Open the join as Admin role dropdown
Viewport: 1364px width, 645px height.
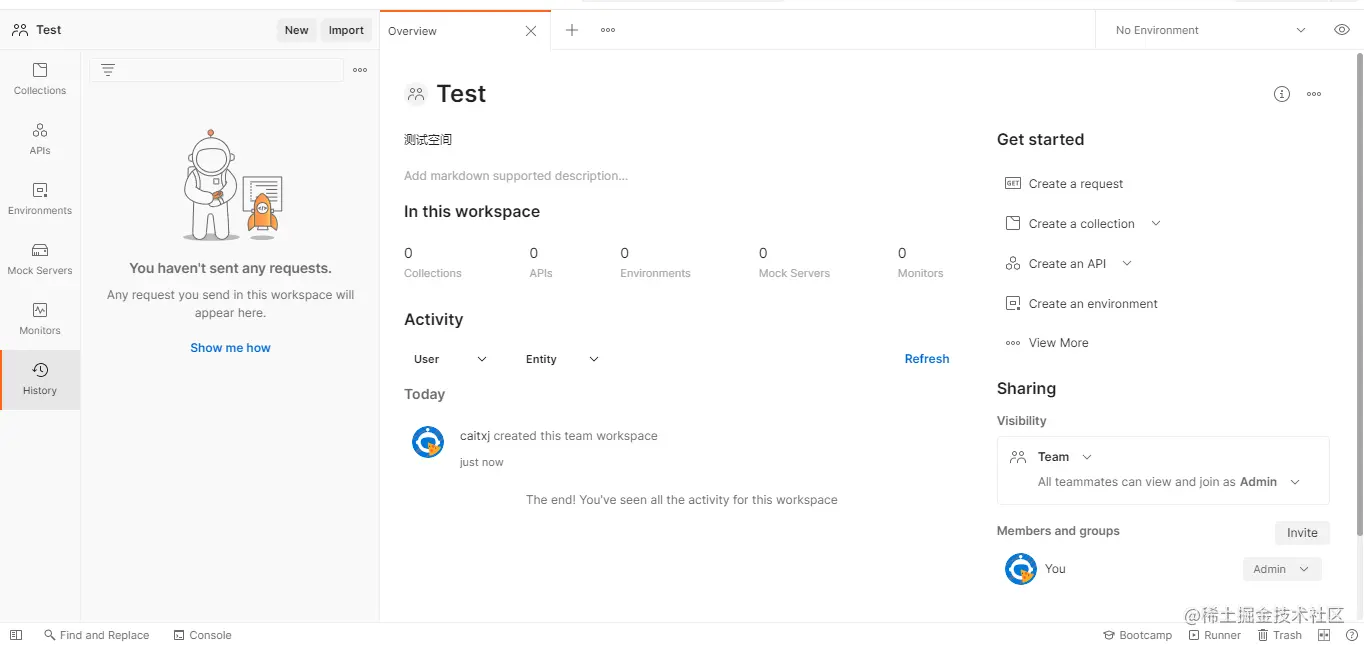(1271, 482)
